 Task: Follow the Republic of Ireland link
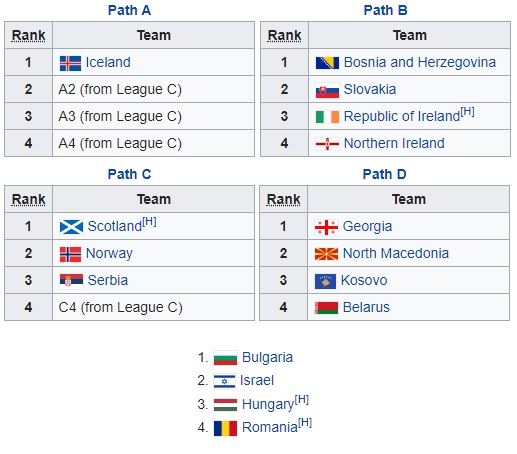(x=402, y=116)
